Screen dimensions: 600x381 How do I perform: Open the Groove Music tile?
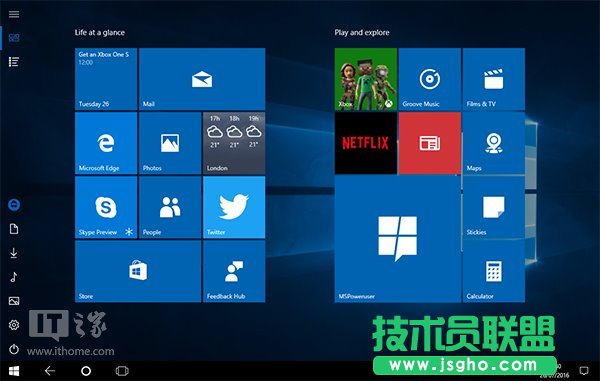point(430,79)
